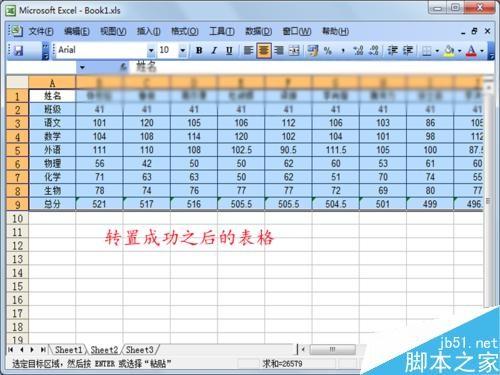
Task: Decrease decimal places icon
Action: [374, 51]
